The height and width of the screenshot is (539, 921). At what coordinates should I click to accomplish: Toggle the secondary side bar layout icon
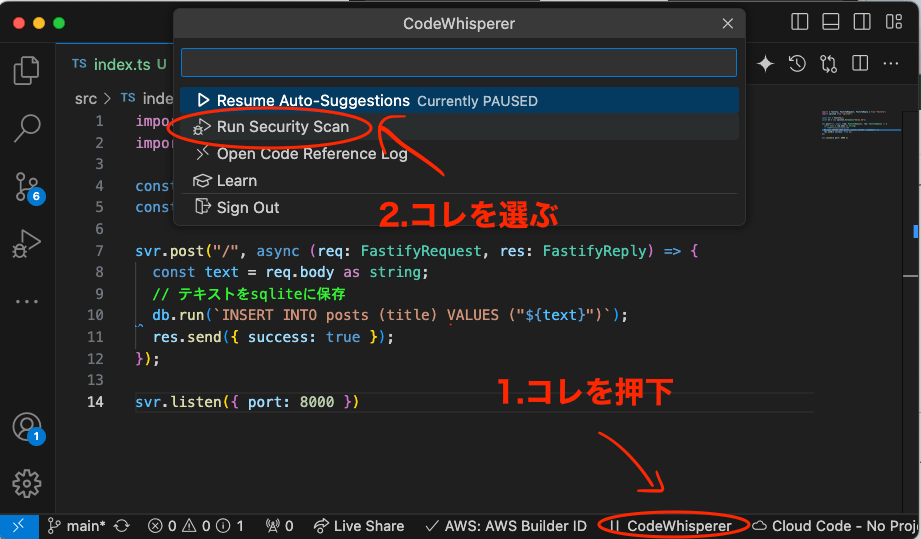pos(862,22)
